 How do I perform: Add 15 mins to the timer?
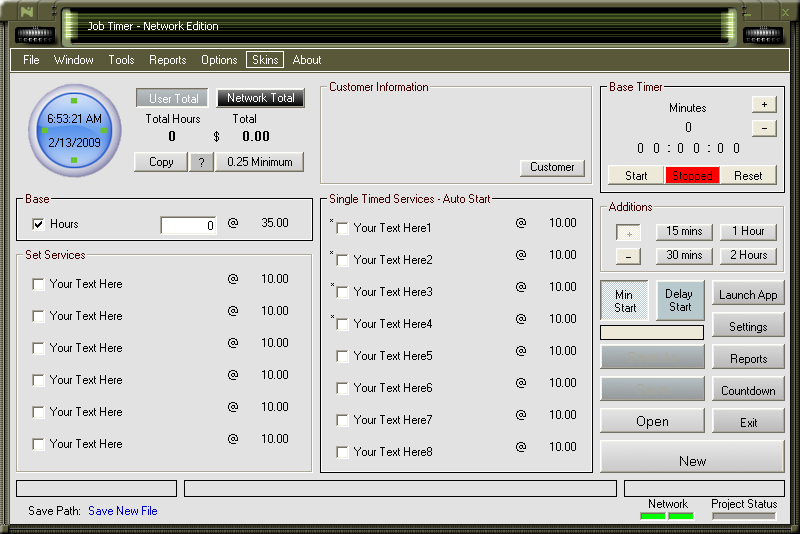coord(684,232)
